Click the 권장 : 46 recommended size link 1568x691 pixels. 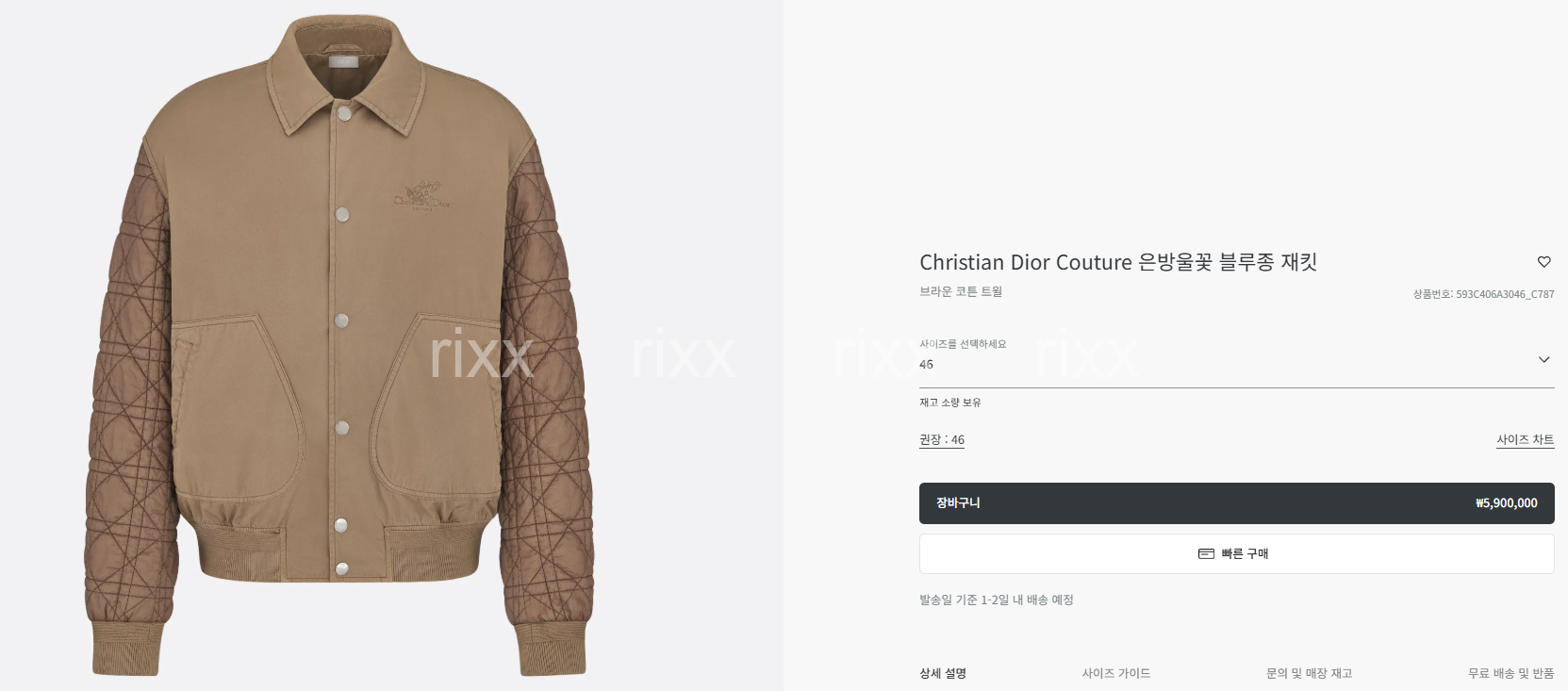pyautogui.click(x=942, y=439)
